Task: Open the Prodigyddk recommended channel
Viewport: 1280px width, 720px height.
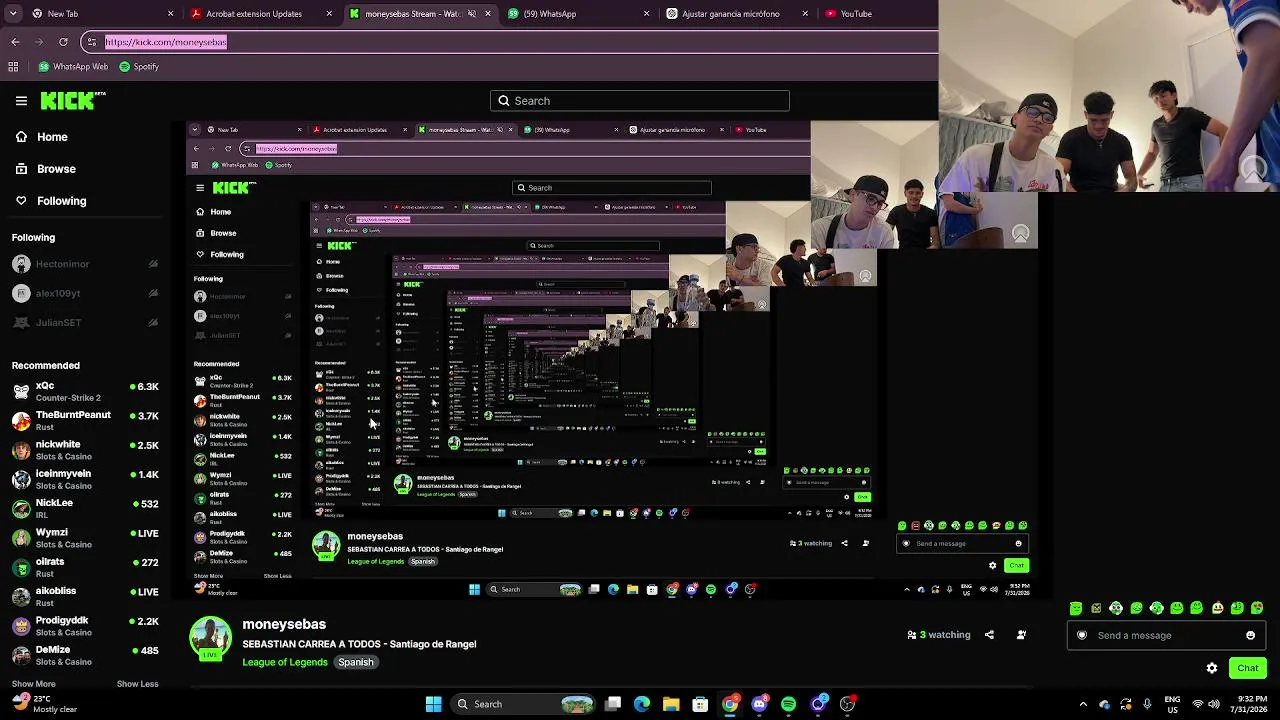Action: click(85, 626)
